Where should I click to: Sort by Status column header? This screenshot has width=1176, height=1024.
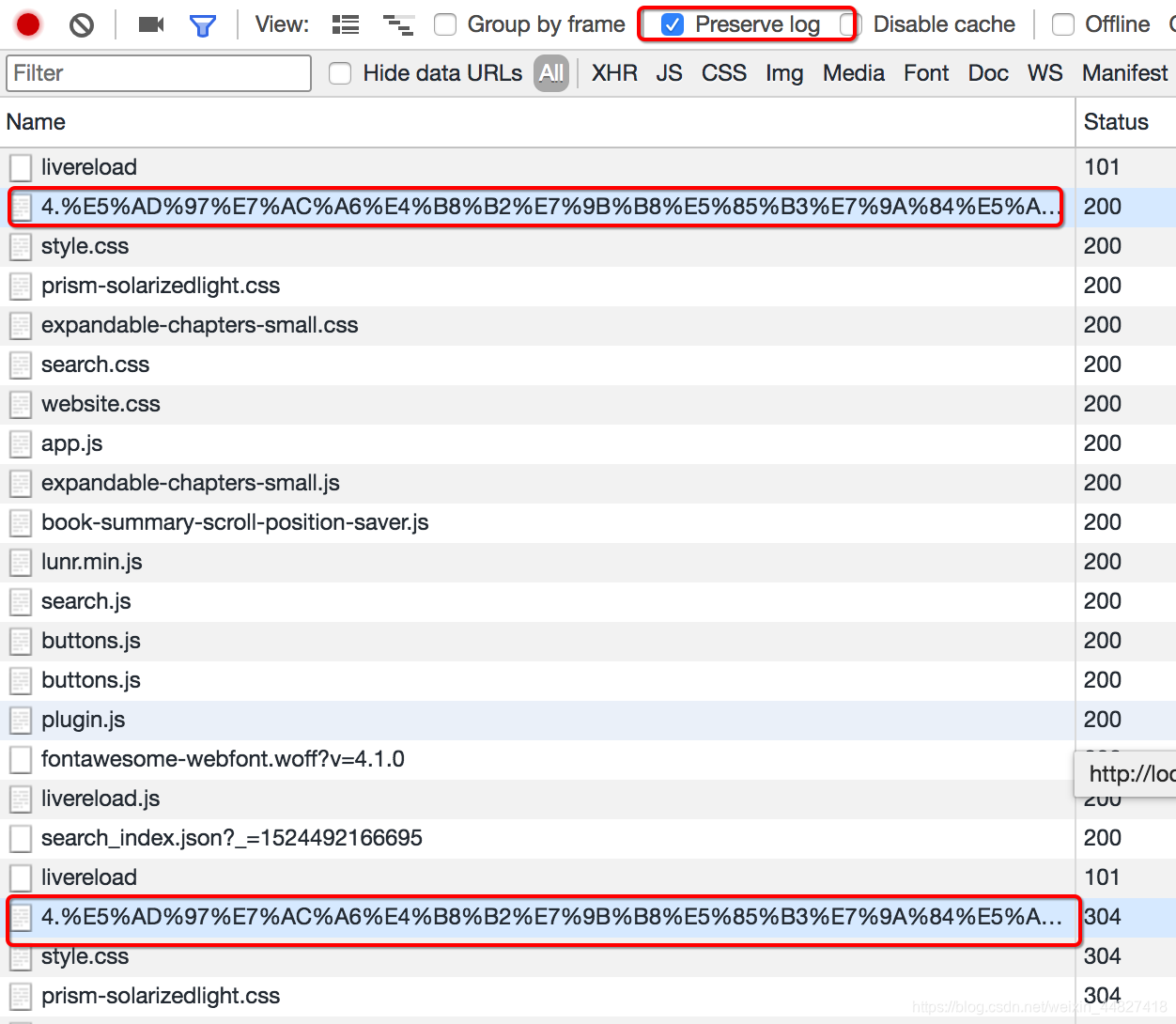1125,122
